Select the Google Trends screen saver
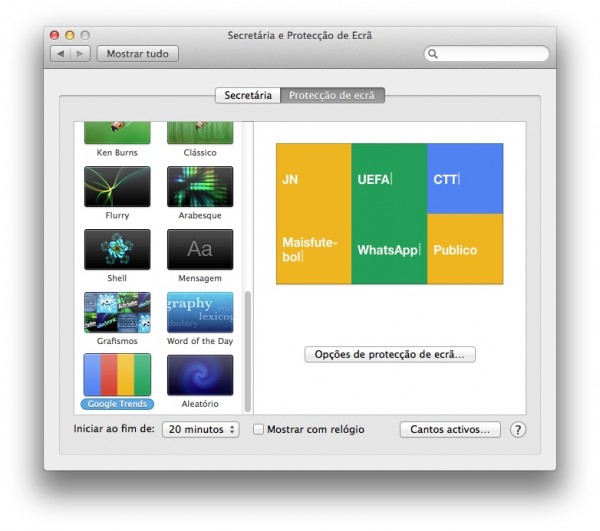Image resolution: width=600 pixels, height=531 pixels. [117, 375]
